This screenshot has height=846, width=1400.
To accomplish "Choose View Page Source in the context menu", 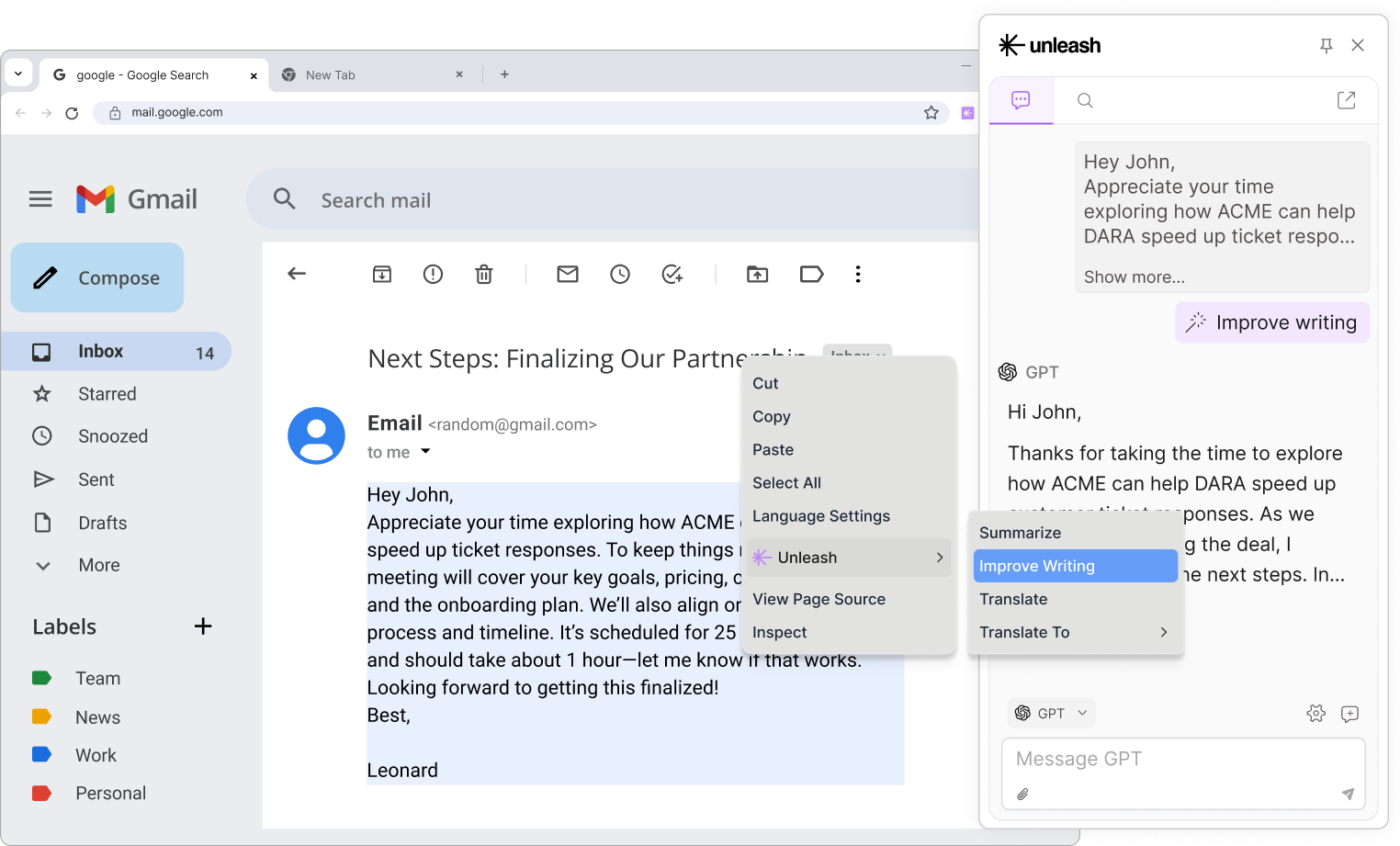I will (x=848, y=599).
